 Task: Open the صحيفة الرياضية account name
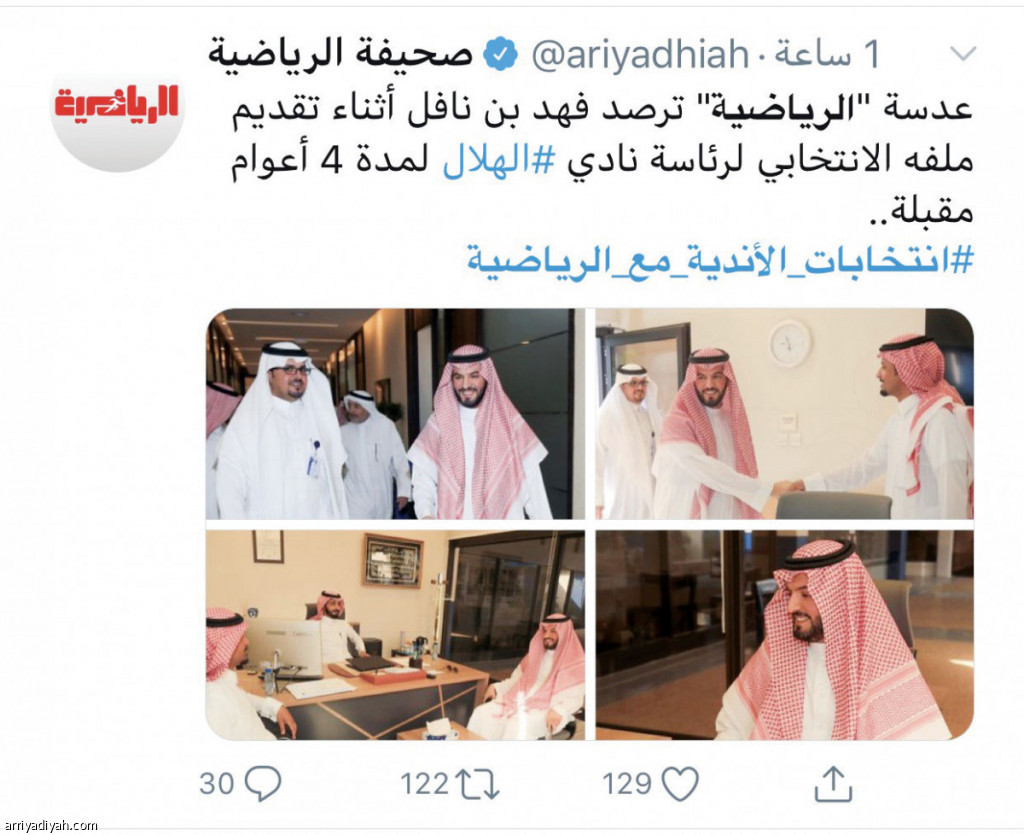340,54
